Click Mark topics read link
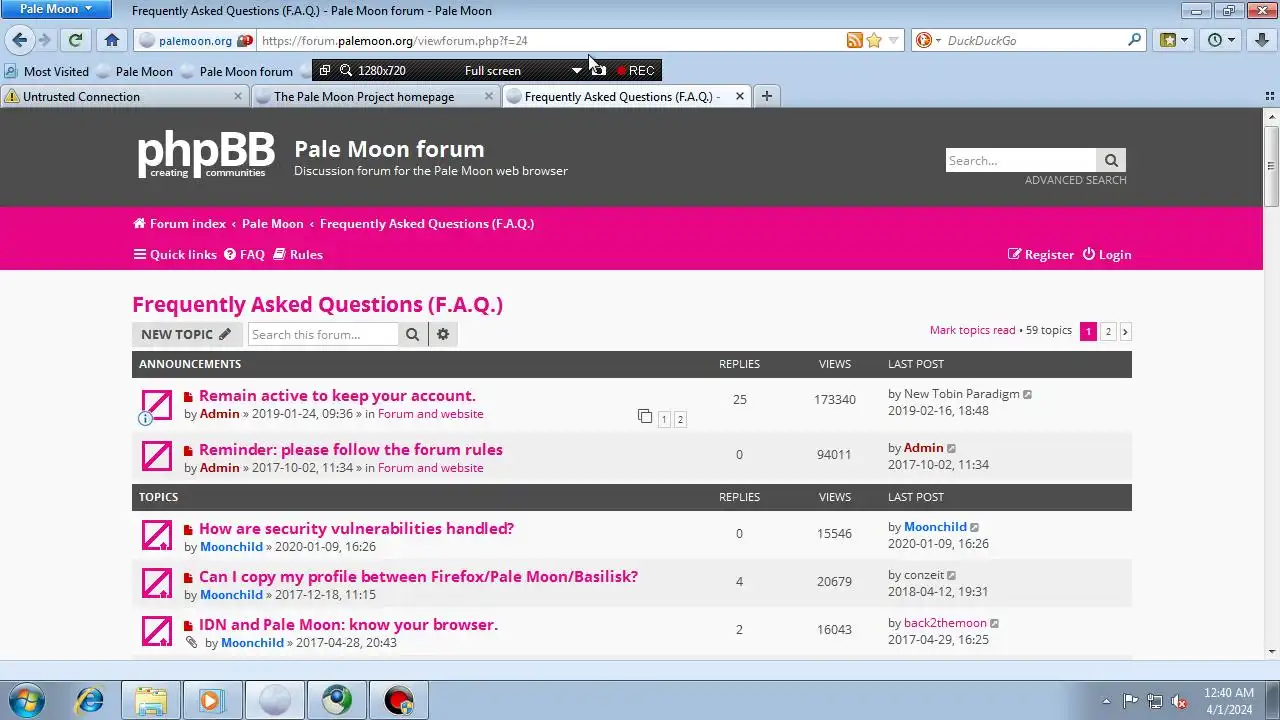The height and width of the screenshot is (720, 1280). [972, 330]
